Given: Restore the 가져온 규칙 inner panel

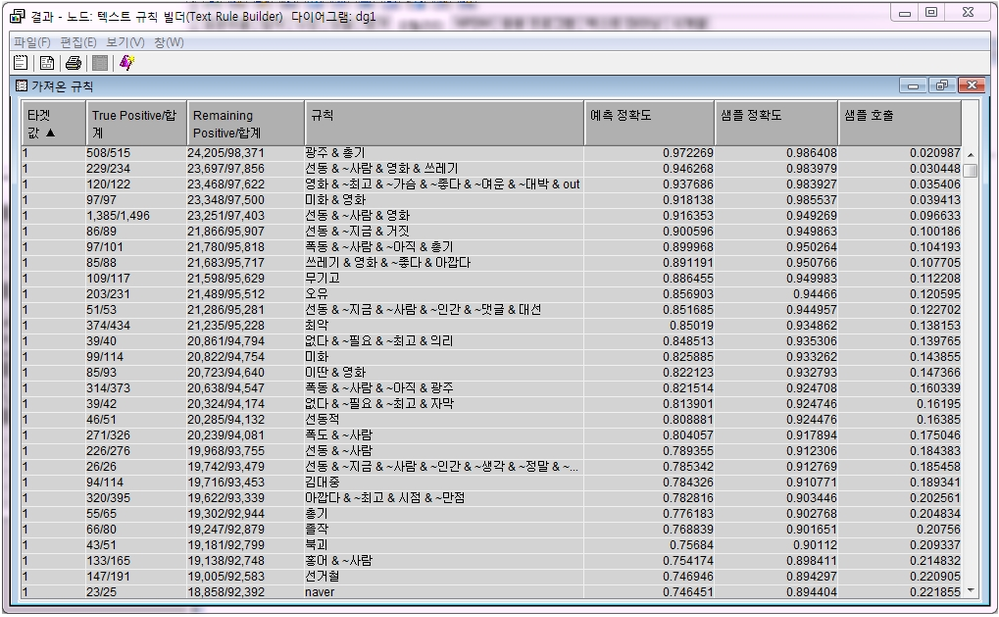Looking at the screenshot, I should coord(942,85).
